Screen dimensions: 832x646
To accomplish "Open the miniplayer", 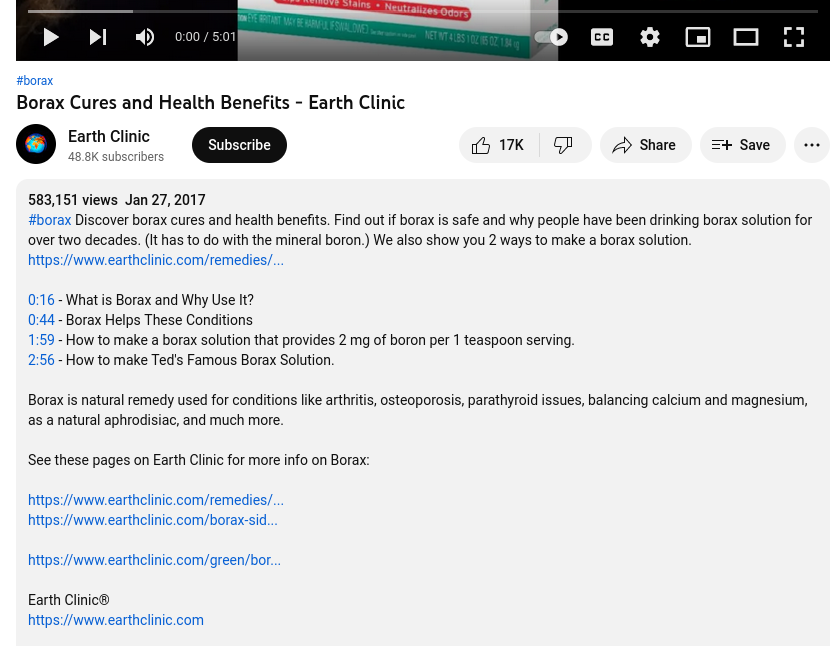I will point(698,37).
